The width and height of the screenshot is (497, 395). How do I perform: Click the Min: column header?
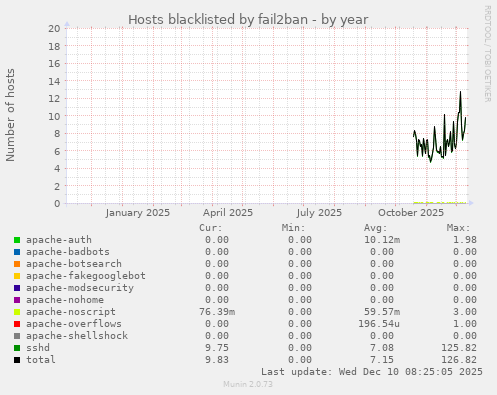293,228
